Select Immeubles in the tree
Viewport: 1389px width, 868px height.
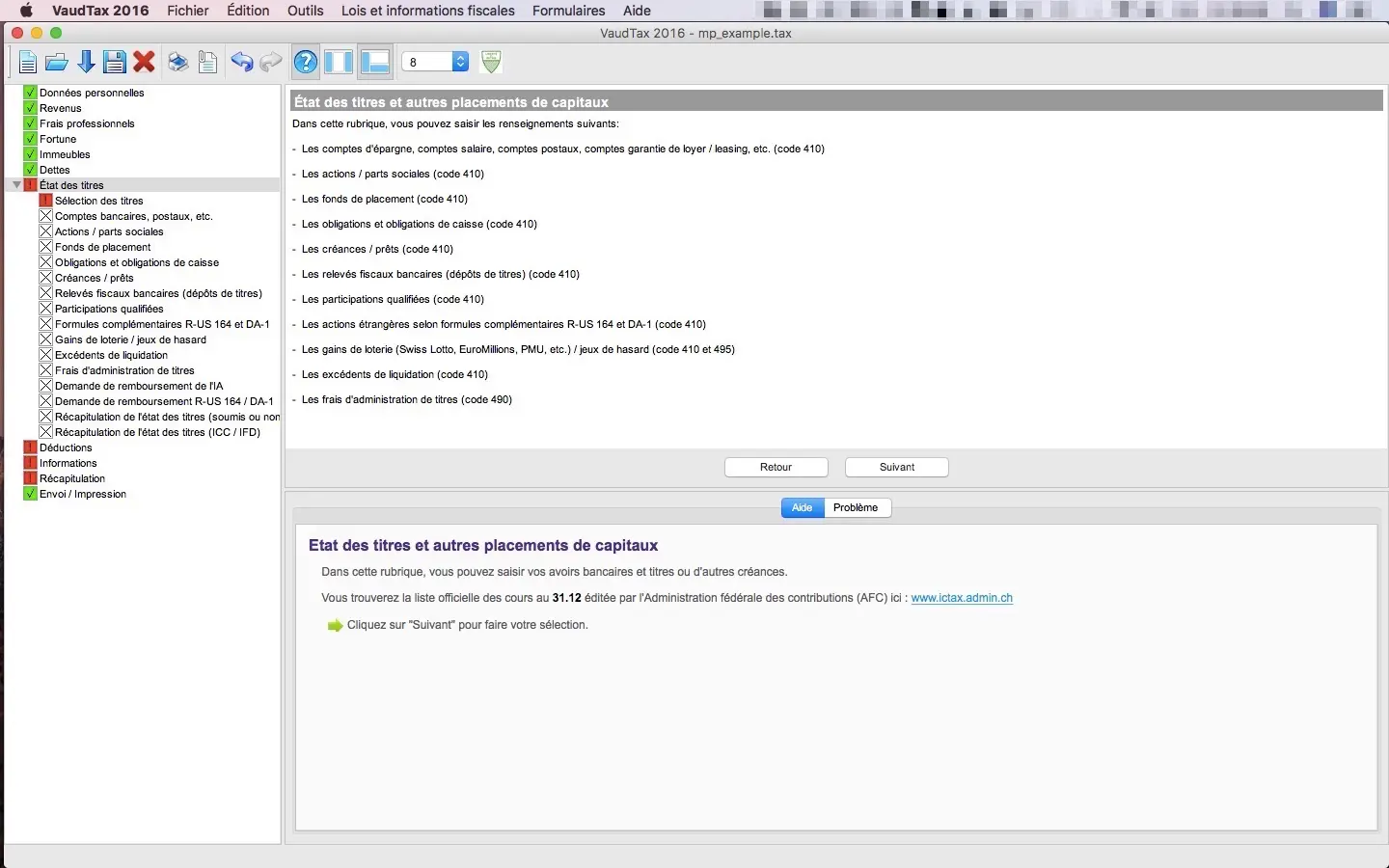pyautogui.click(x=65, y=154)
